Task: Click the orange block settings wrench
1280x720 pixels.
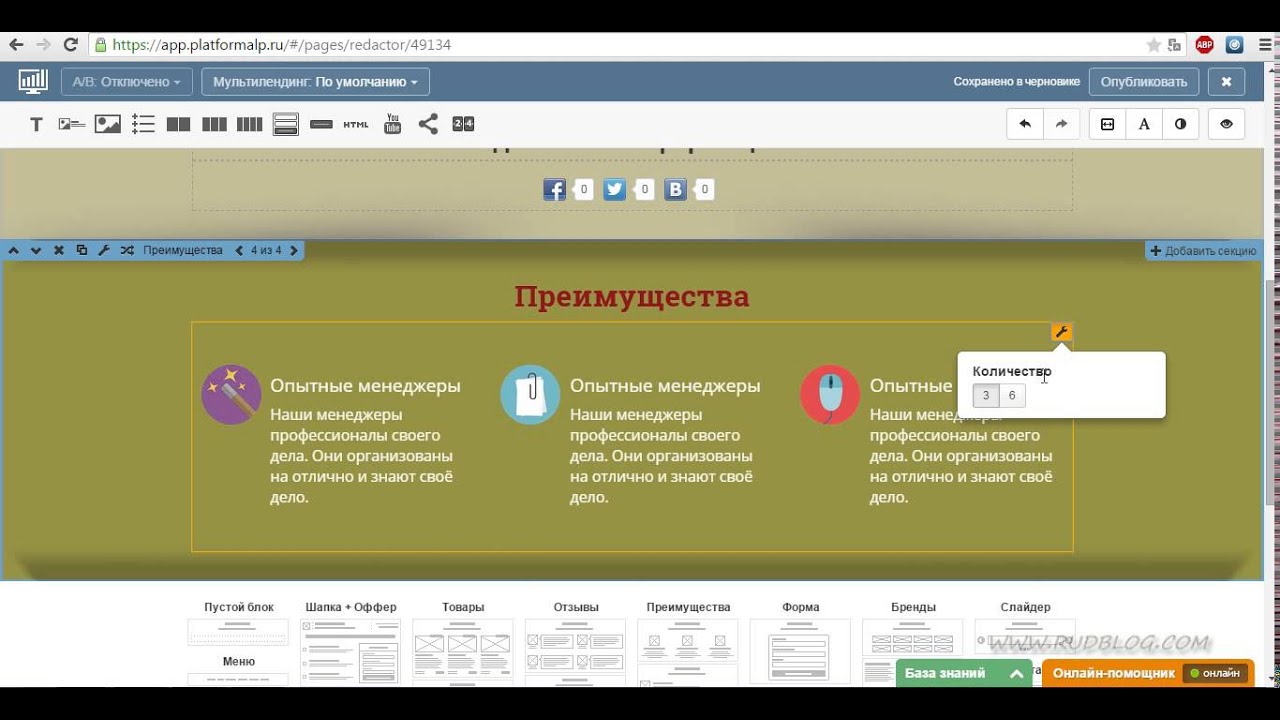Action: pos(1062,332)
